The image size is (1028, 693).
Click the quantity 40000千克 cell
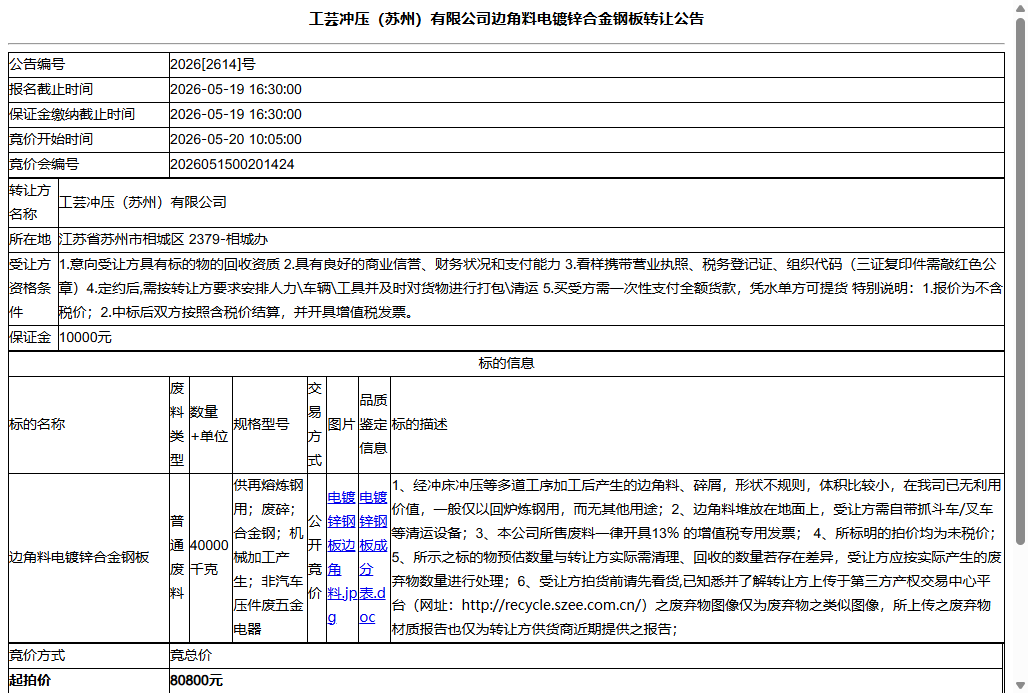pos(210,558)
